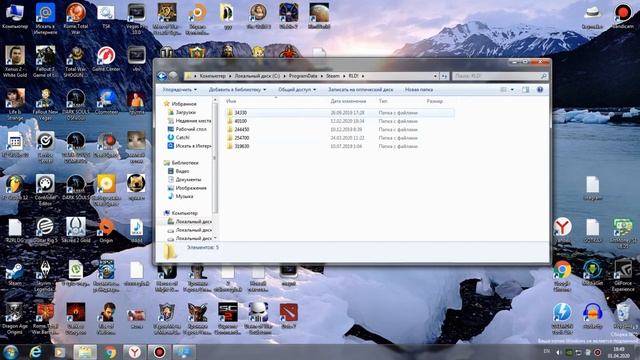The image size is (640, 360).
Task: Select the 40100 folder
Action: point(240,121)
